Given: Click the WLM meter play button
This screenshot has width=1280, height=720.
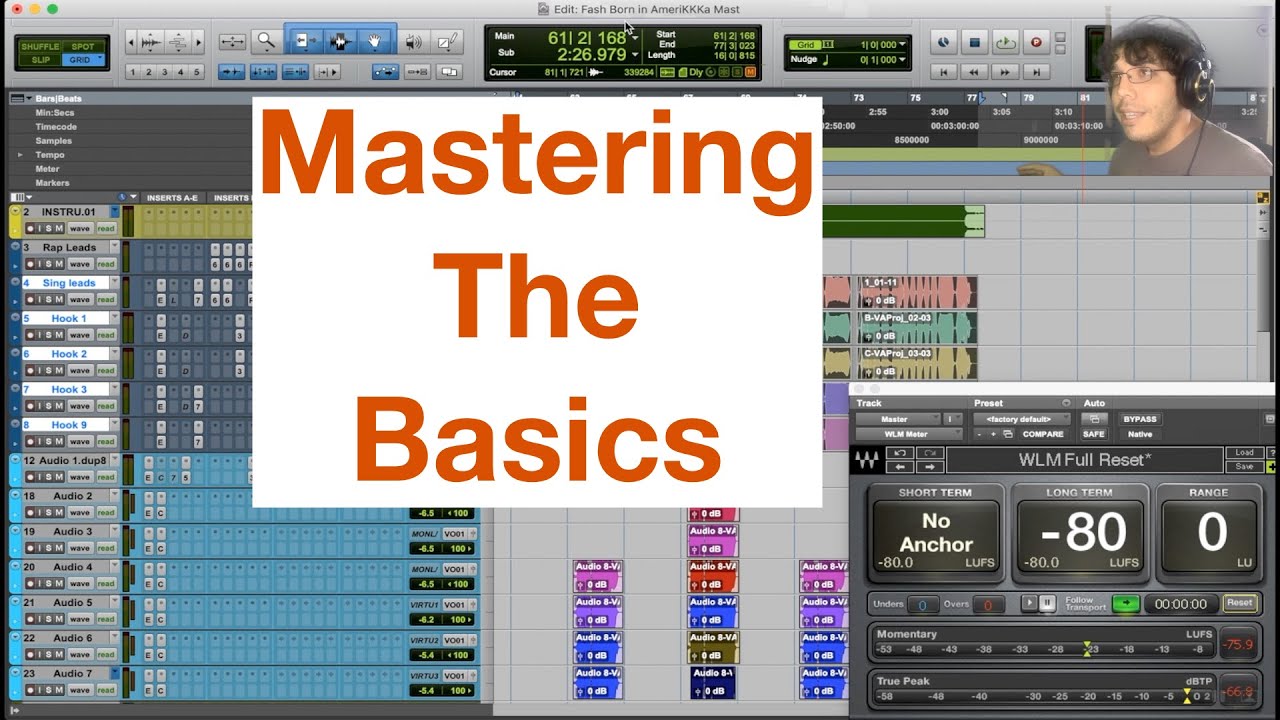Looking at the screenshot, I should [1028, 603].
